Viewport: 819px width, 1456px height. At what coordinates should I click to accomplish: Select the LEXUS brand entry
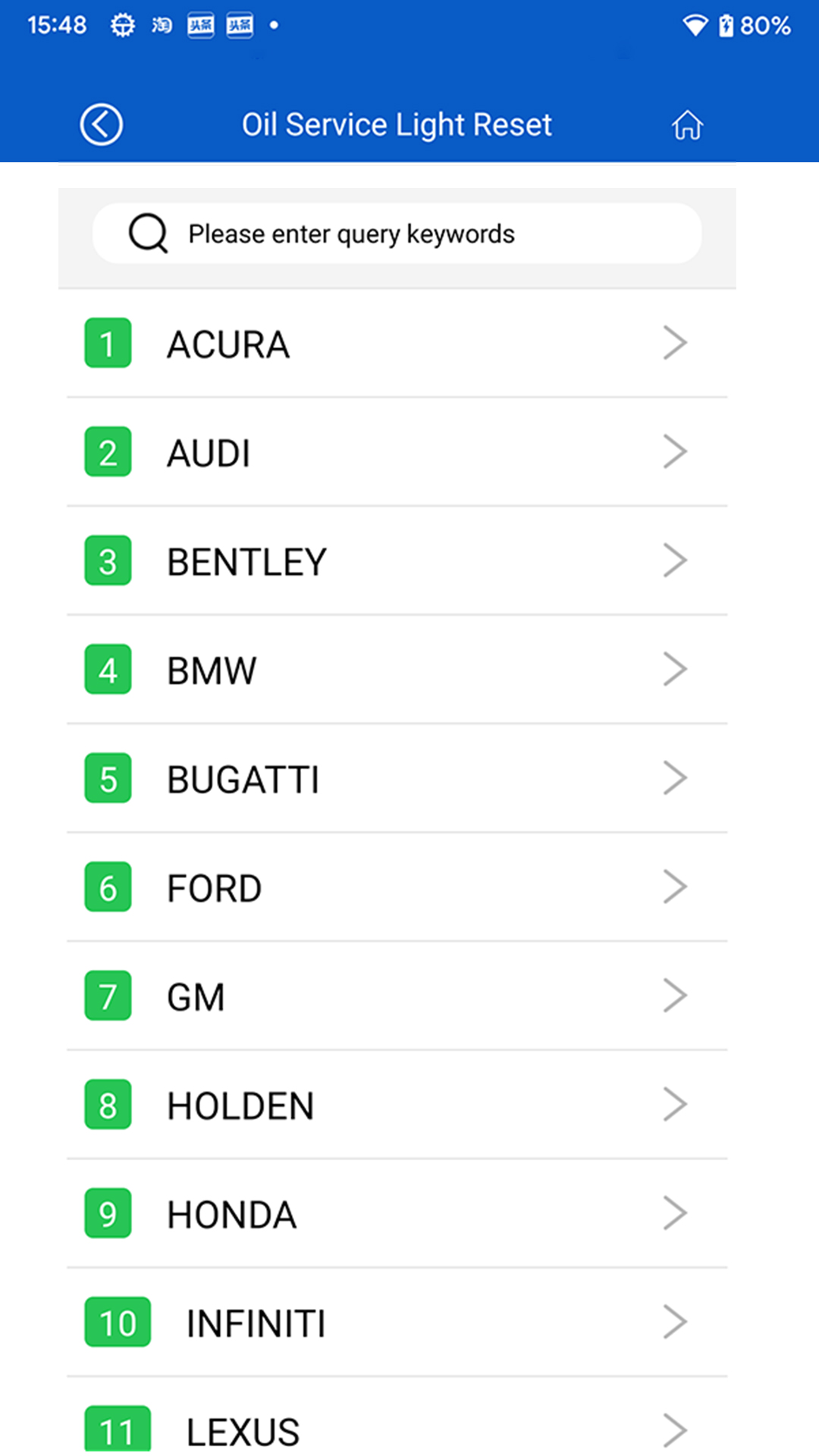243,1431
